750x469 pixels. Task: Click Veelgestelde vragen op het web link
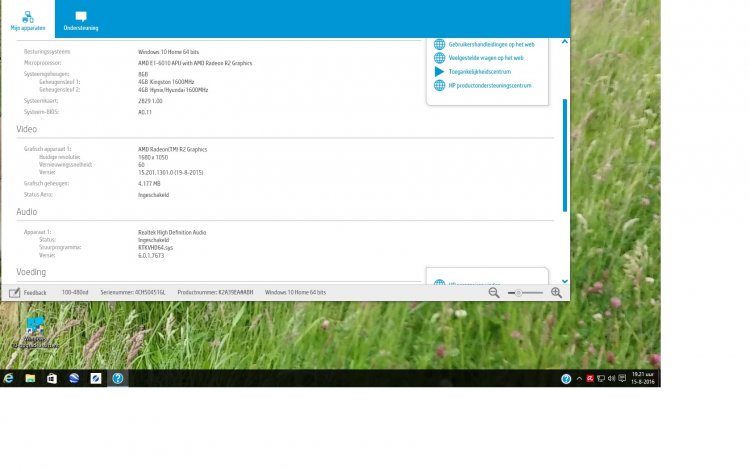(x=486, y=58)
